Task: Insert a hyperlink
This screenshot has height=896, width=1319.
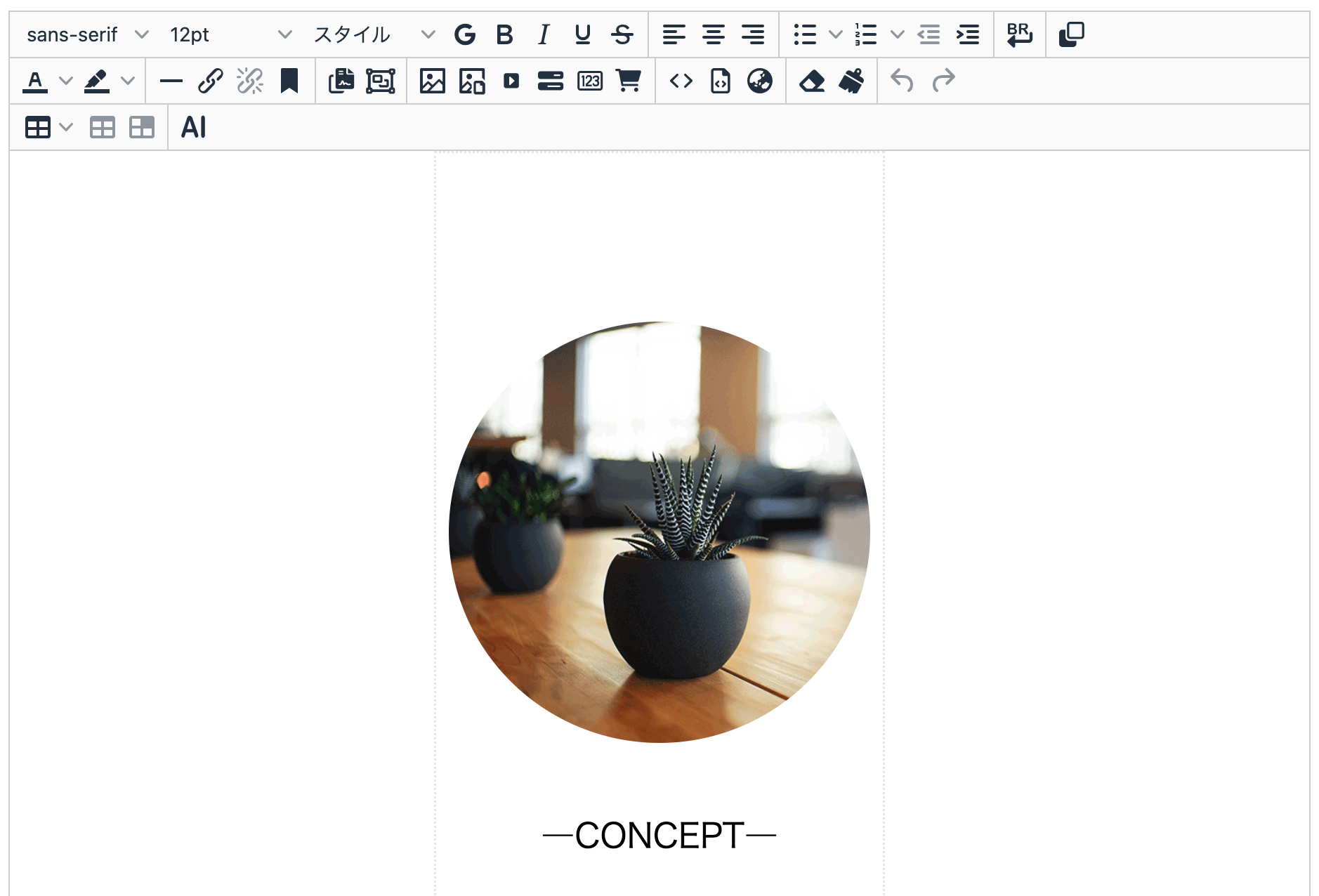Action: coord(210,81)
